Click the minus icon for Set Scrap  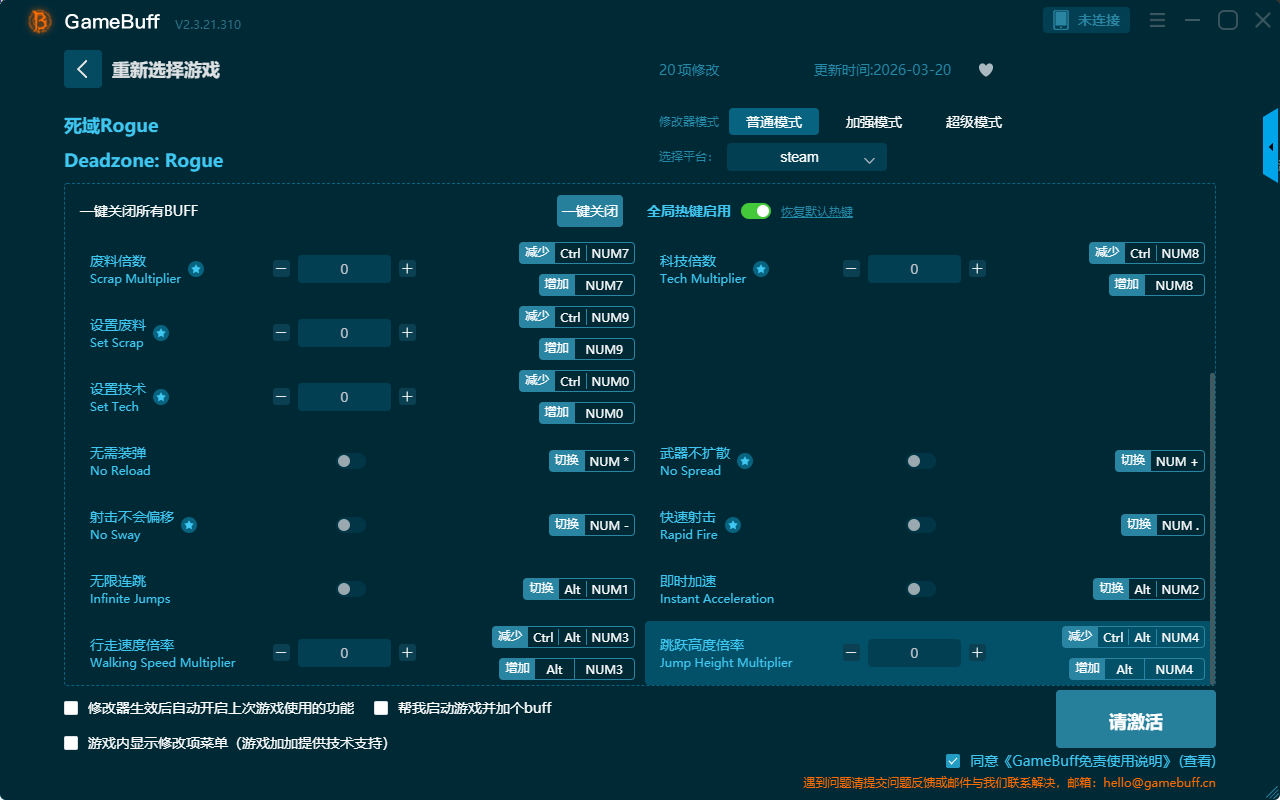[281, 332]
